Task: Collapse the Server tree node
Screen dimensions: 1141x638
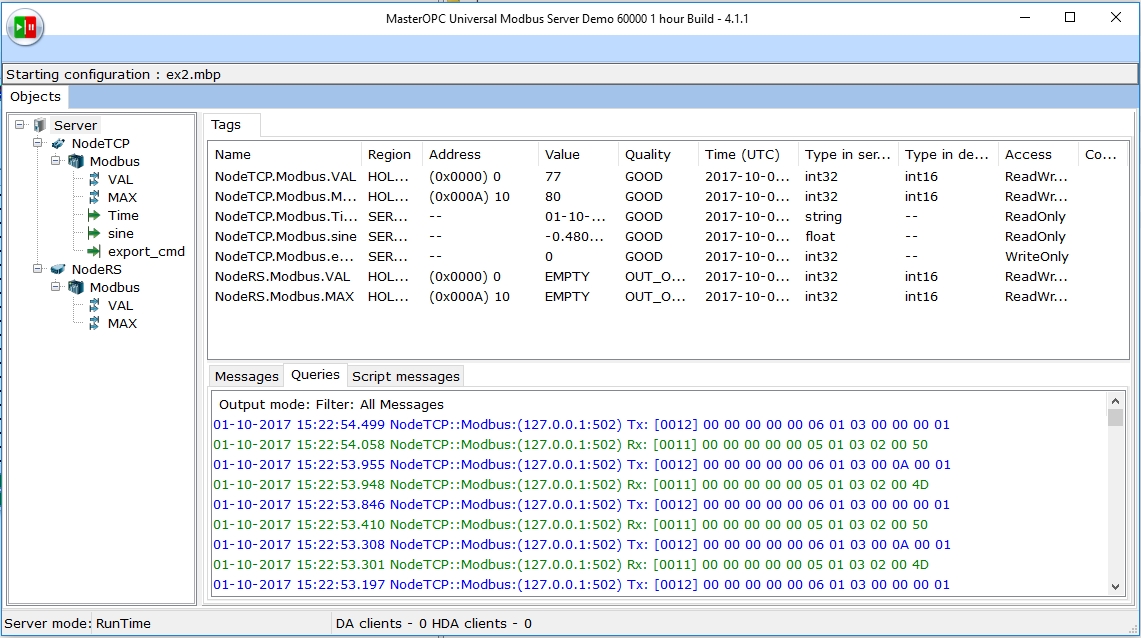Action: click(x=20, y=124)
